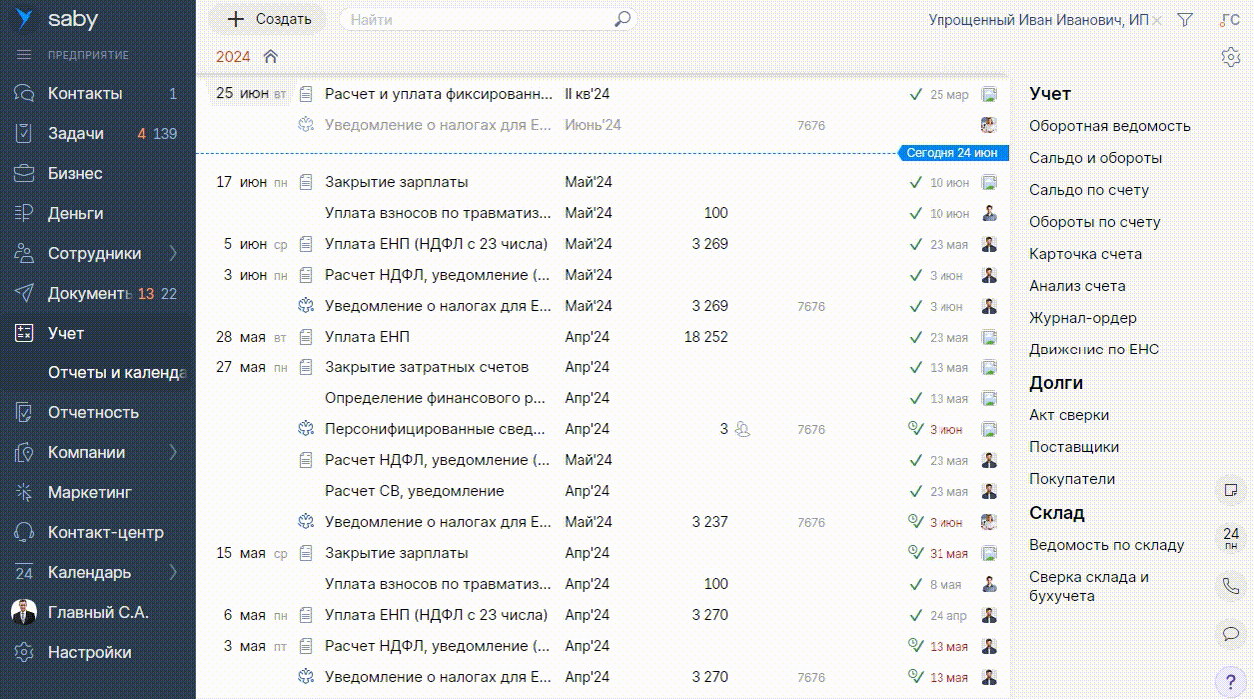
Task: Open the sticky notes icon
Action: (1230, 490)
